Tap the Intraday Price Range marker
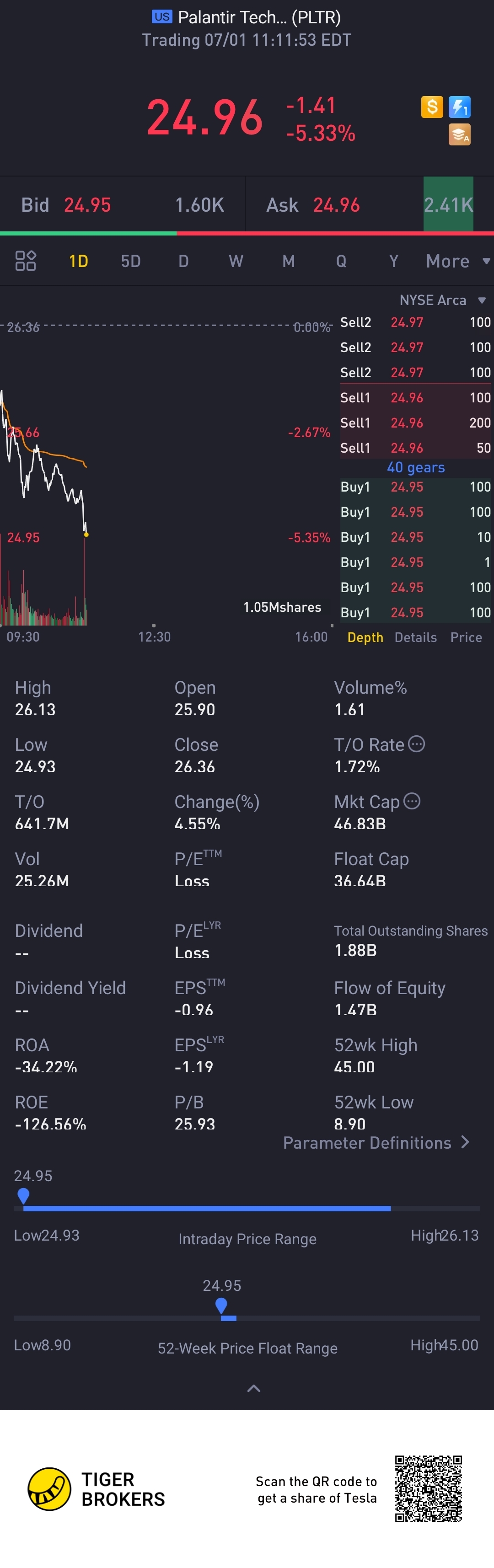Image resolution: width=494 pixels, height=1568 pixels. (24, 1195)
